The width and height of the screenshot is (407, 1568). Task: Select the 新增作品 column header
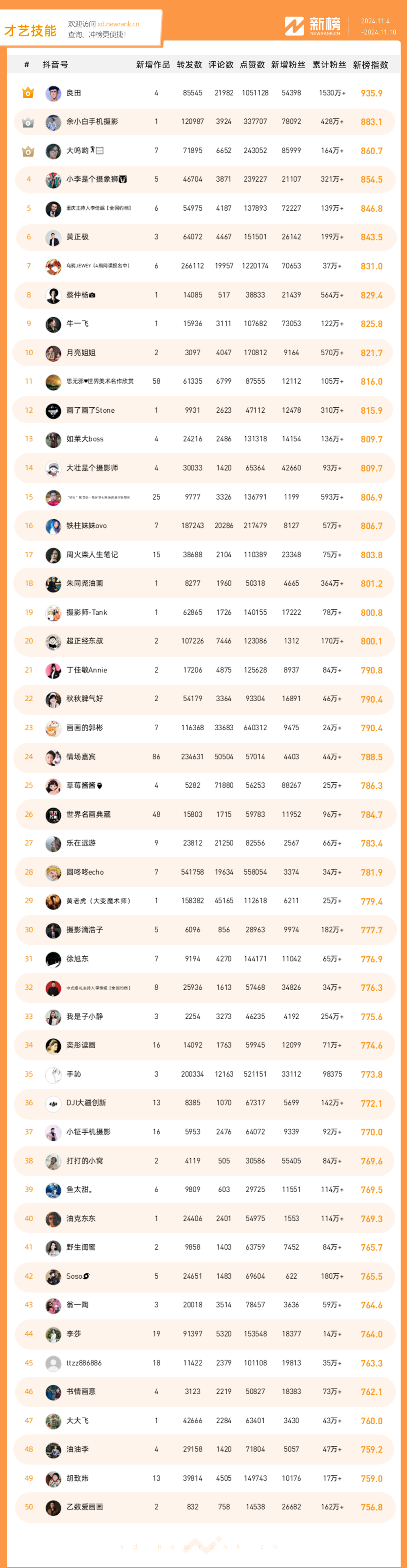[x=153, y=65]
